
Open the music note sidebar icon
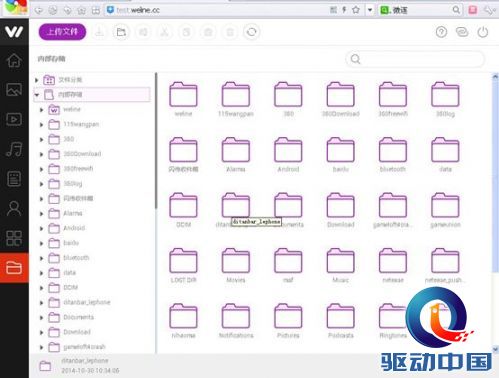[x=14, y=149]
